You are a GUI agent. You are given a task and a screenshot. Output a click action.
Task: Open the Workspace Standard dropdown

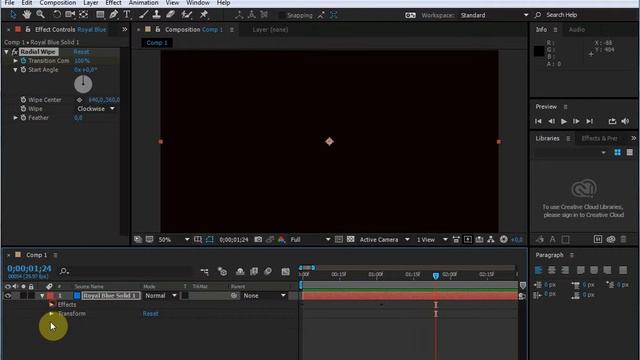tap(494, 15)
